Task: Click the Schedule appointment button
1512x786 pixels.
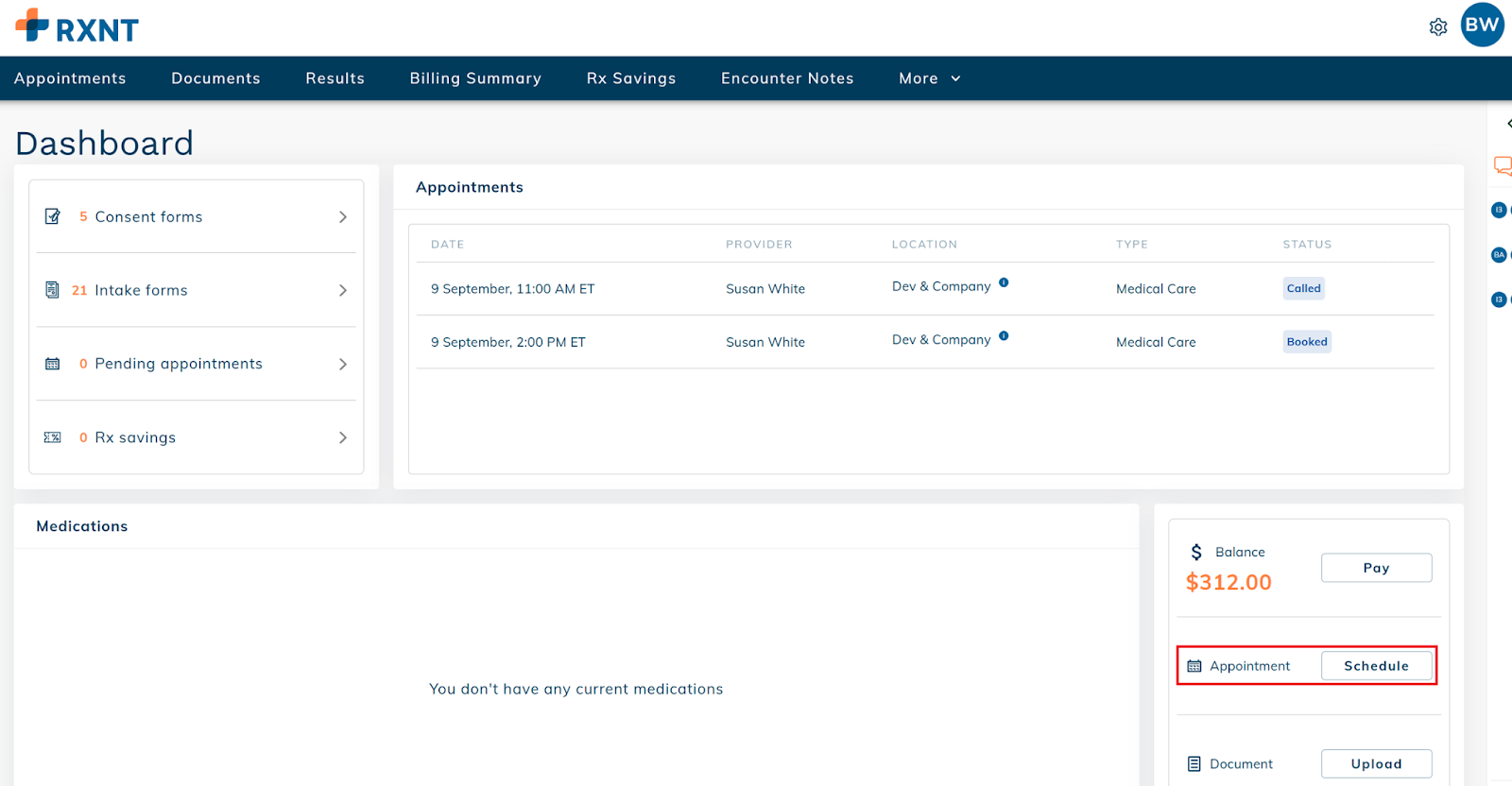Action: click(1376, 666)
